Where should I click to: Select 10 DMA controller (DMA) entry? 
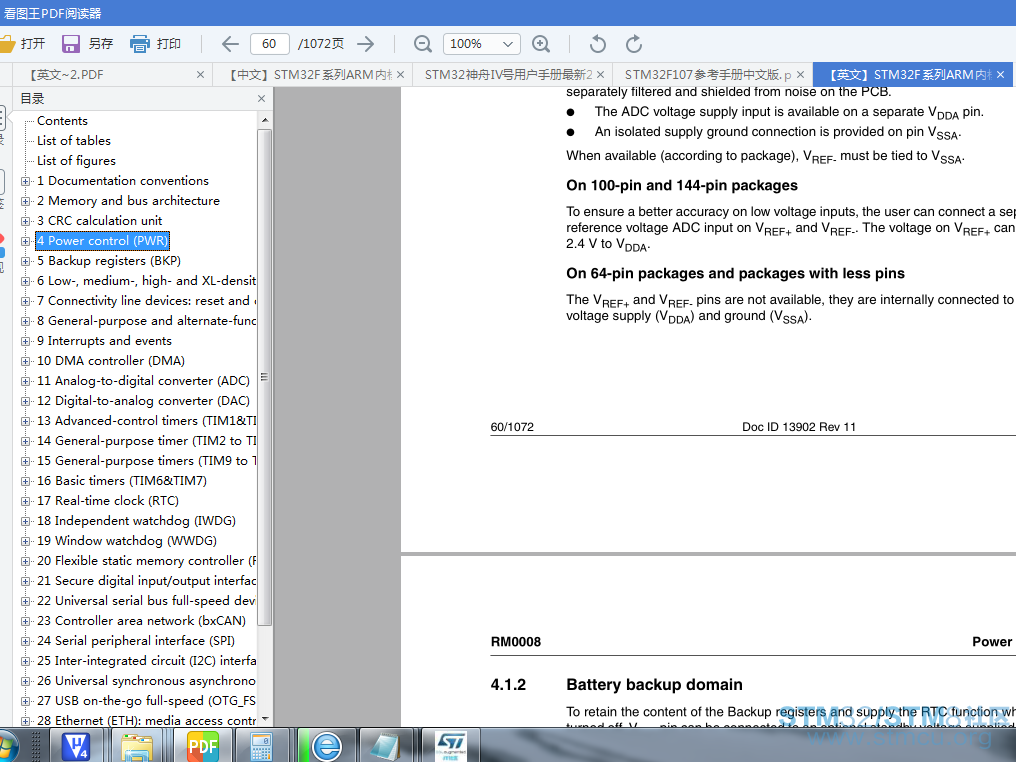coord(111,361)
